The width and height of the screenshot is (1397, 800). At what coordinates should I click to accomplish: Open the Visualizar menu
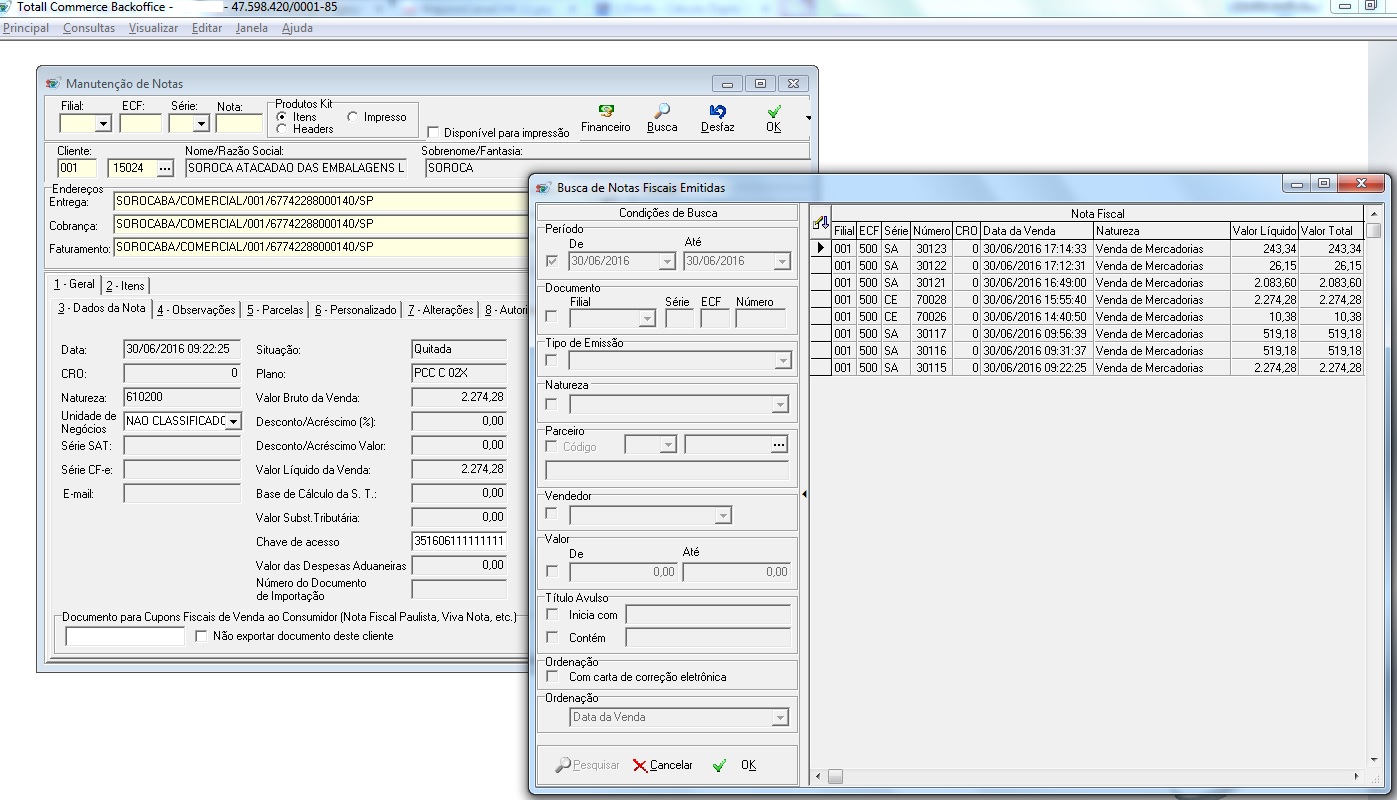coord(154,28)
